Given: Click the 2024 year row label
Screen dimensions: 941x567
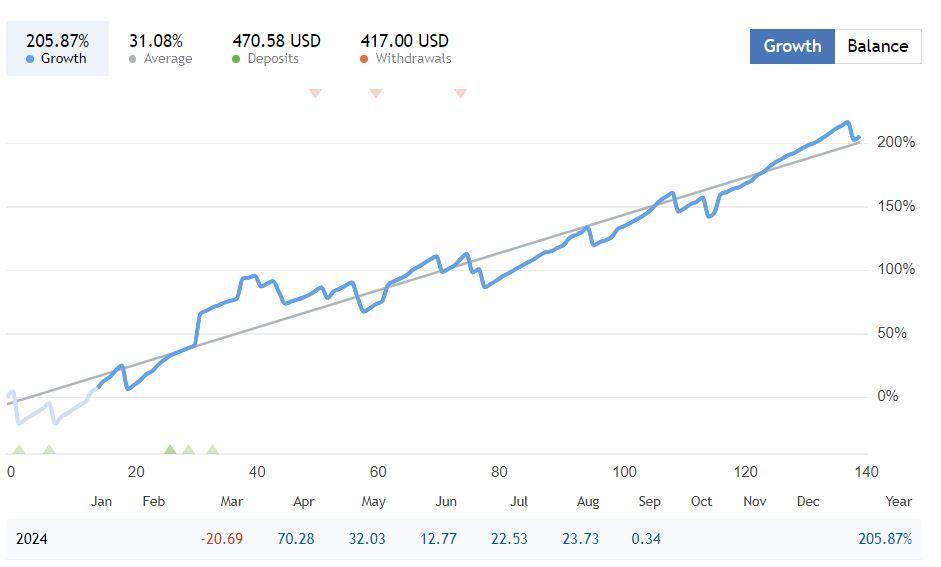Looking at the screenshot, I should point(34,539).
